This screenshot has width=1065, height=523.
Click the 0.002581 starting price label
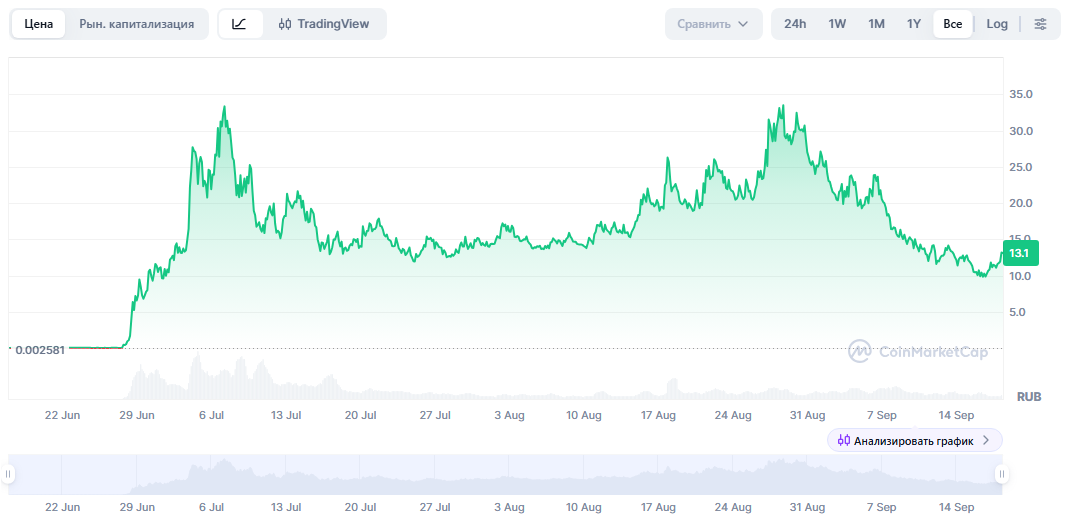click(39, 350)
